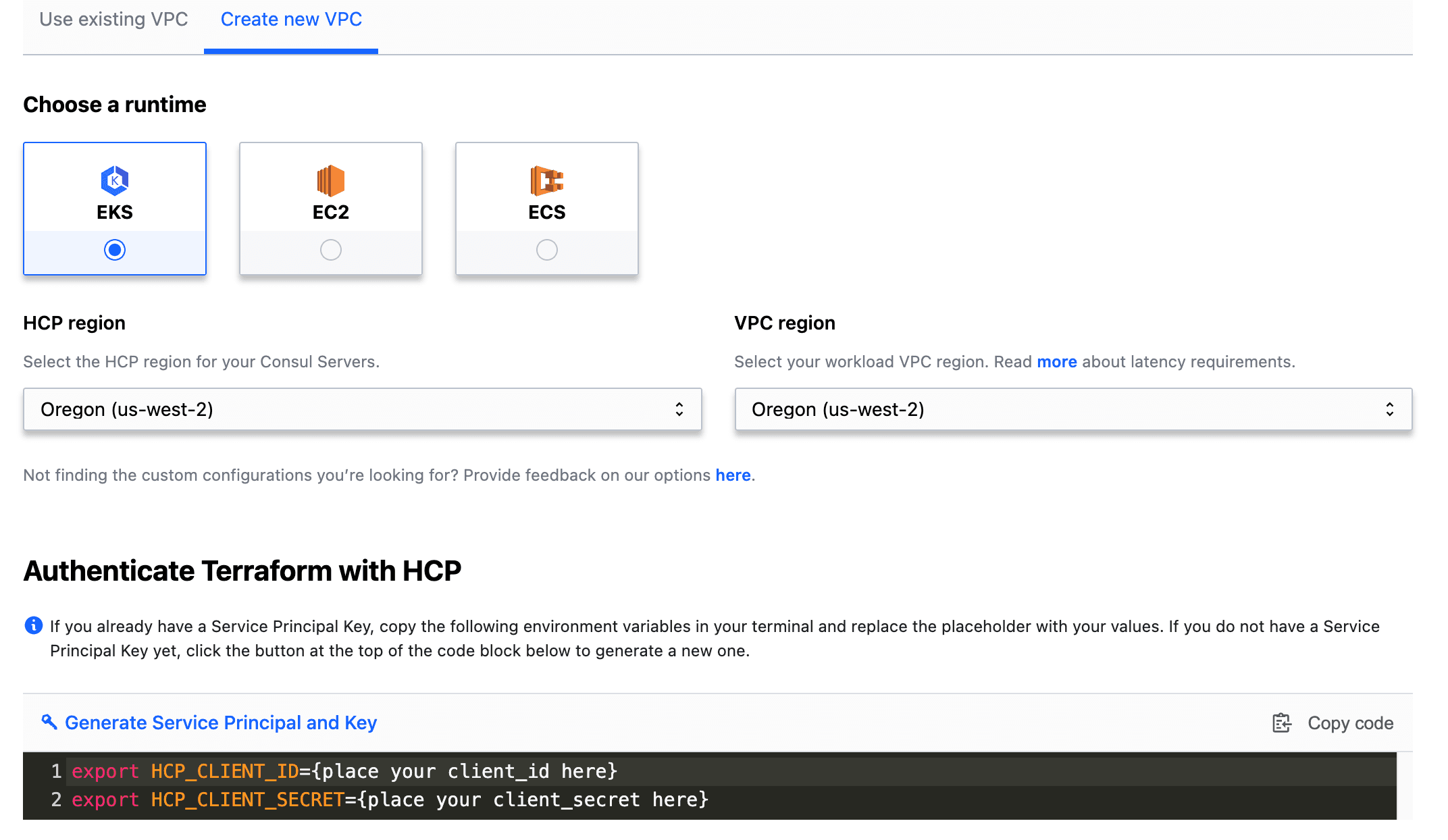Open the latency requirements more link

pyautogui.click(x=1056, y=361)
